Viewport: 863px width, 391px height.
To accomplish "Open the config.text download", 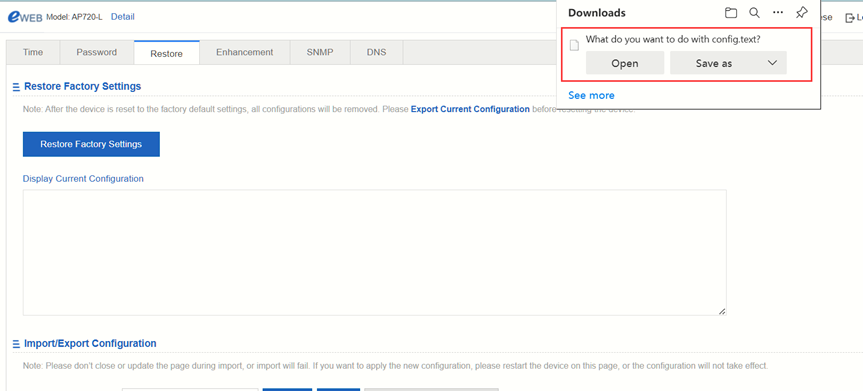I will (x=625, y=63).
